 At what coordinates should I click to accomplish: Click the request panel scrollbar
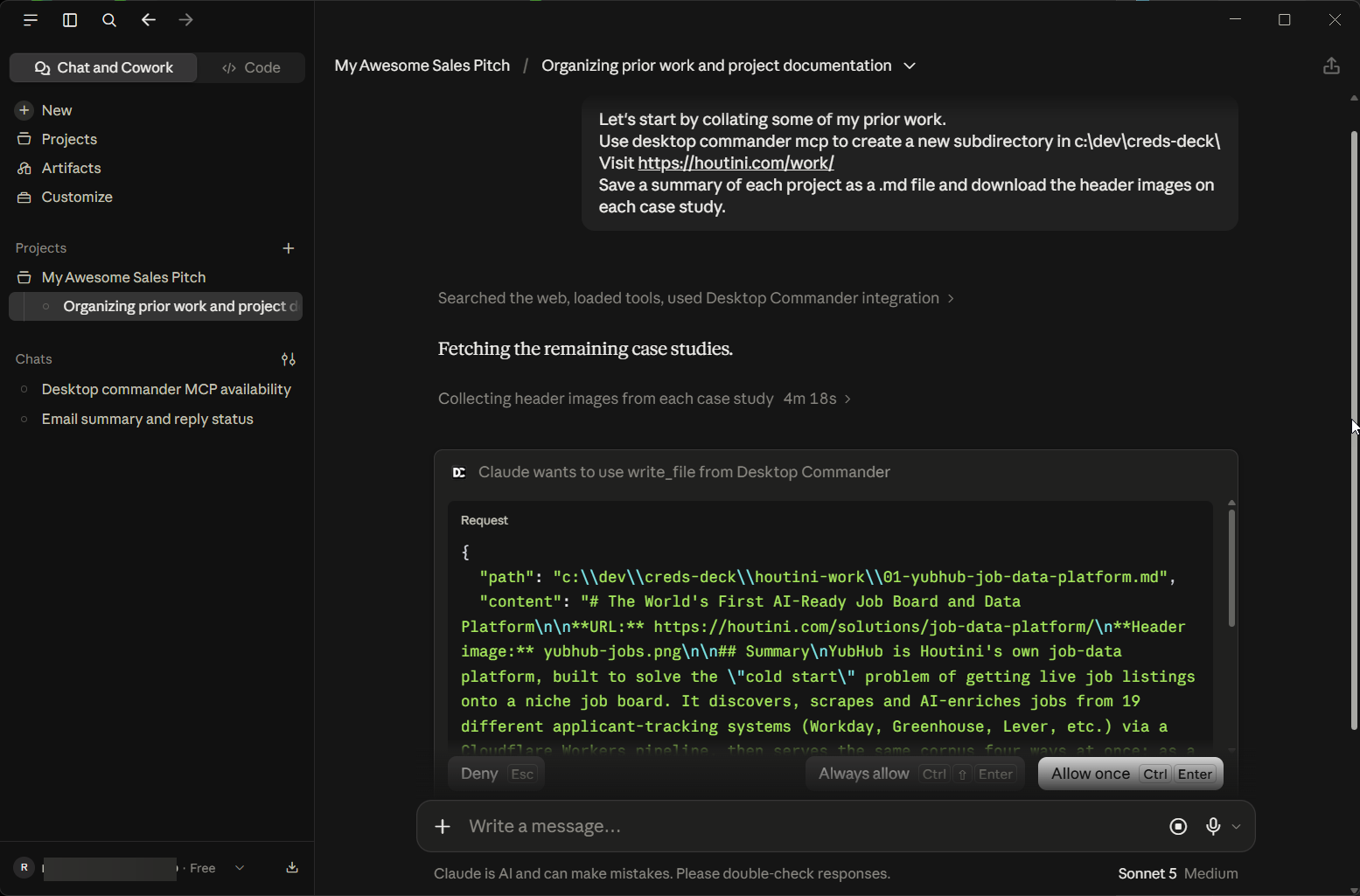point(1231,568)
